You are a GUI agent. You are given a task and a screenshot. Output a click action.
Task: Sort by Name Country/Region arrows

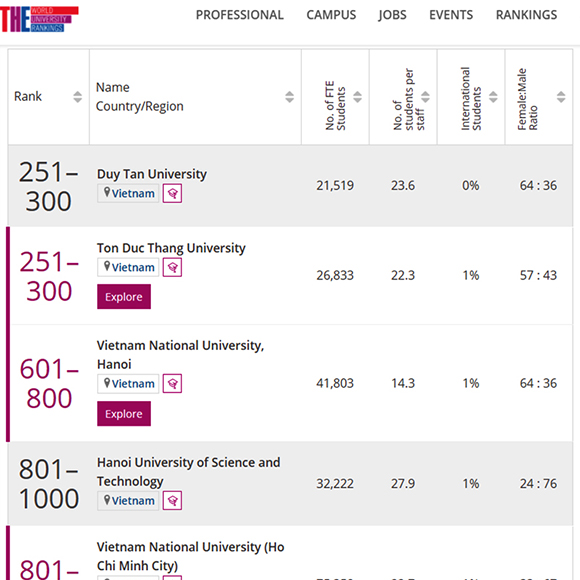[290, 97]
